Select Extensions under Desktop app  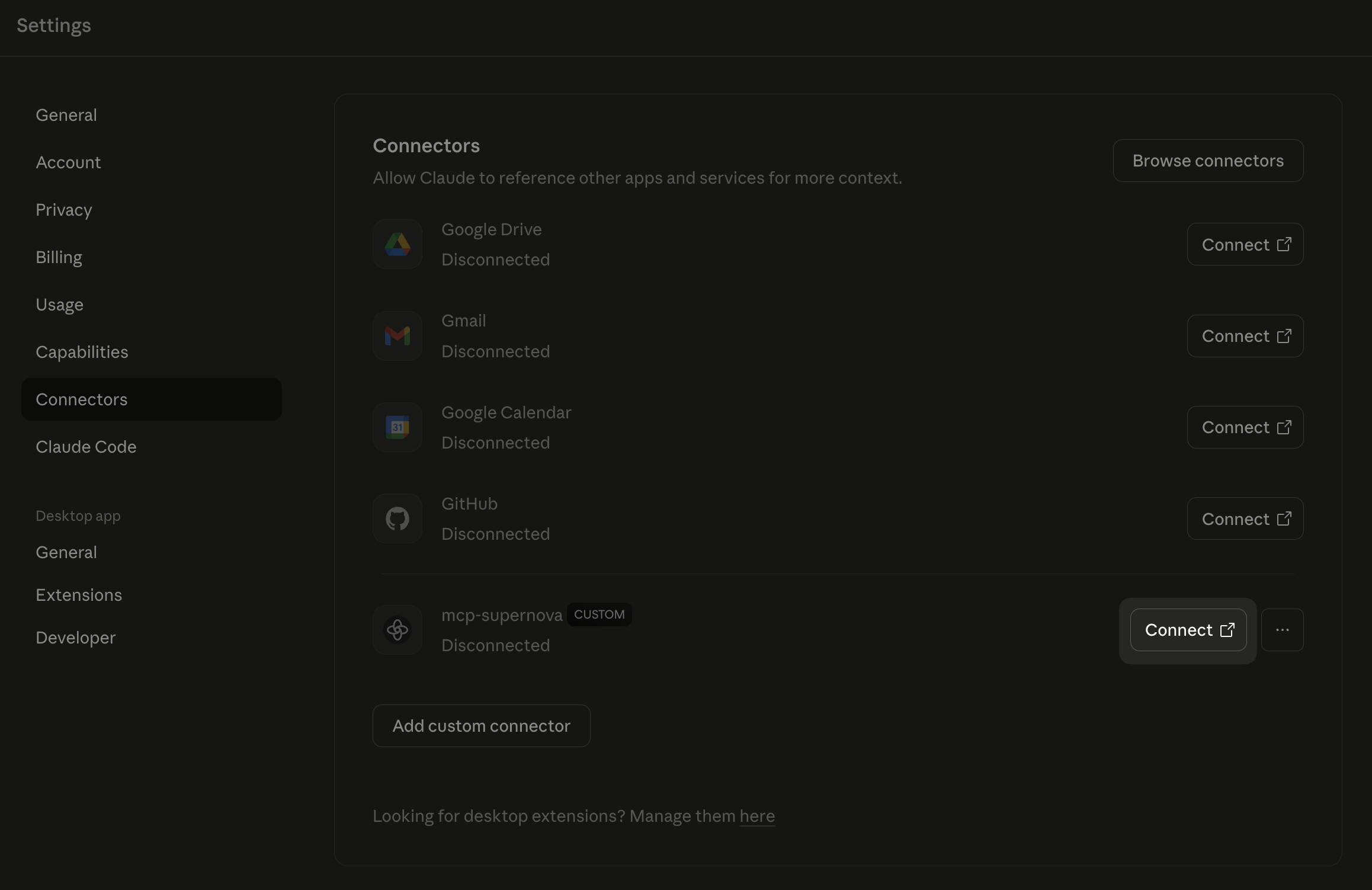click(x=79, y=595)
